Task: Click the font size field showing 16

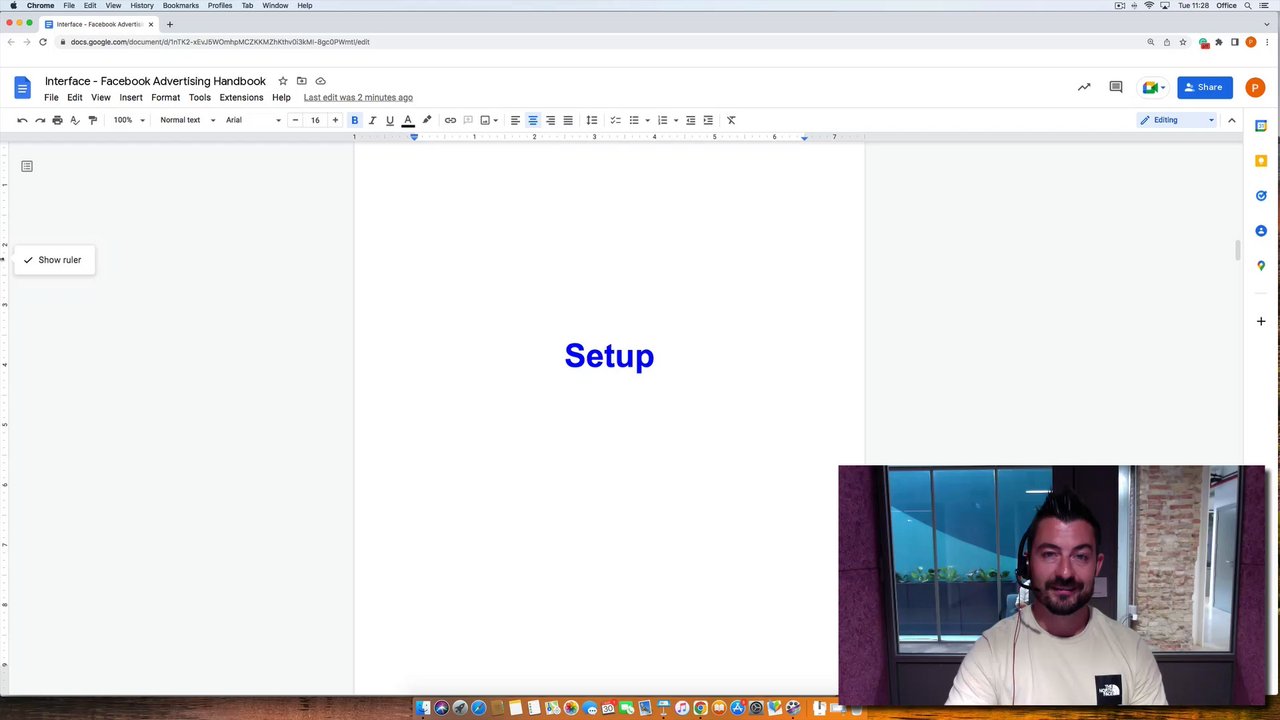Action: pos(315,120)
